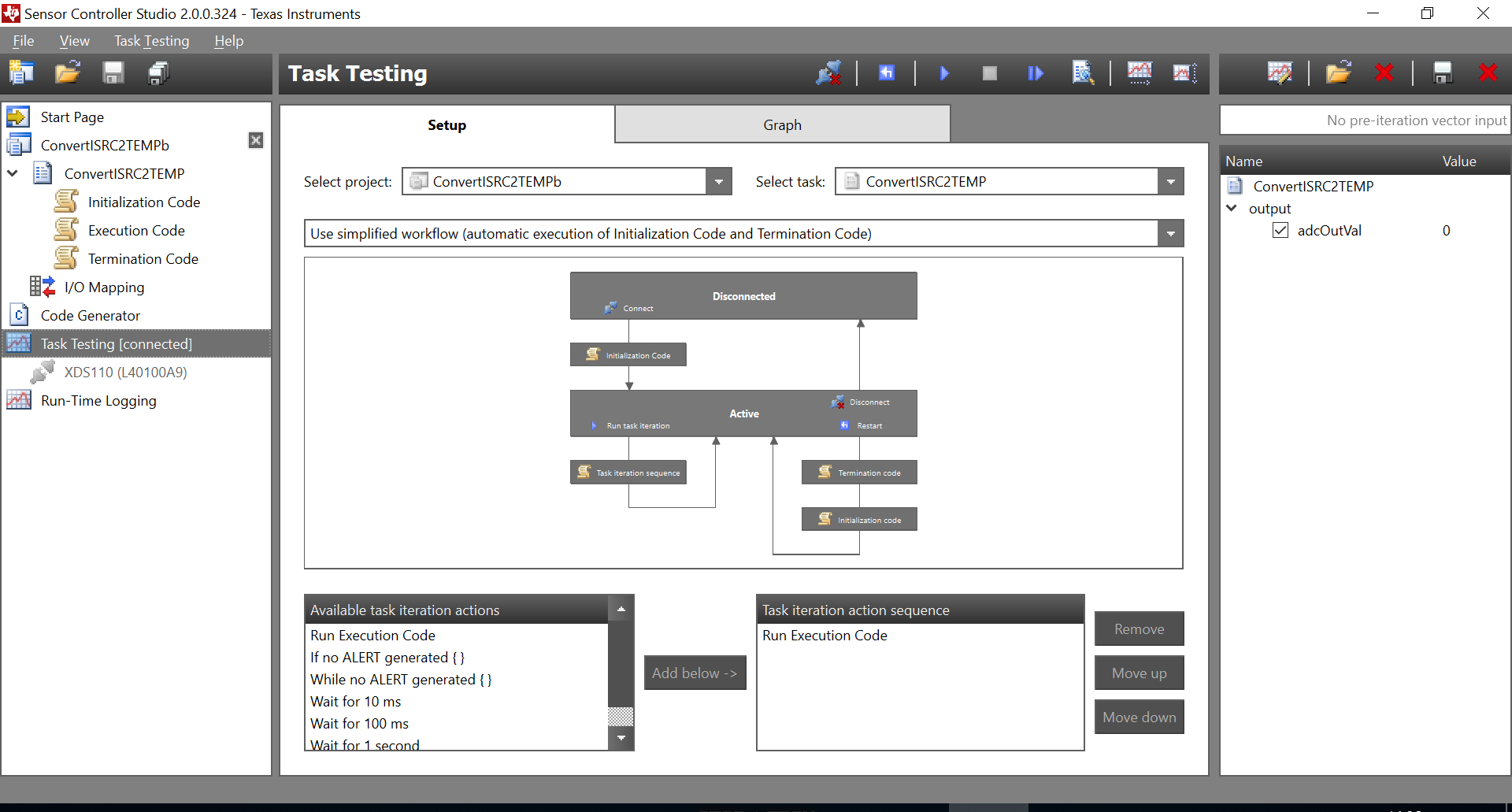Click the pre-iteration vector input field
Image resolution: width=1512 pixels, height=812 pixels.
(x=1365, y=121)
